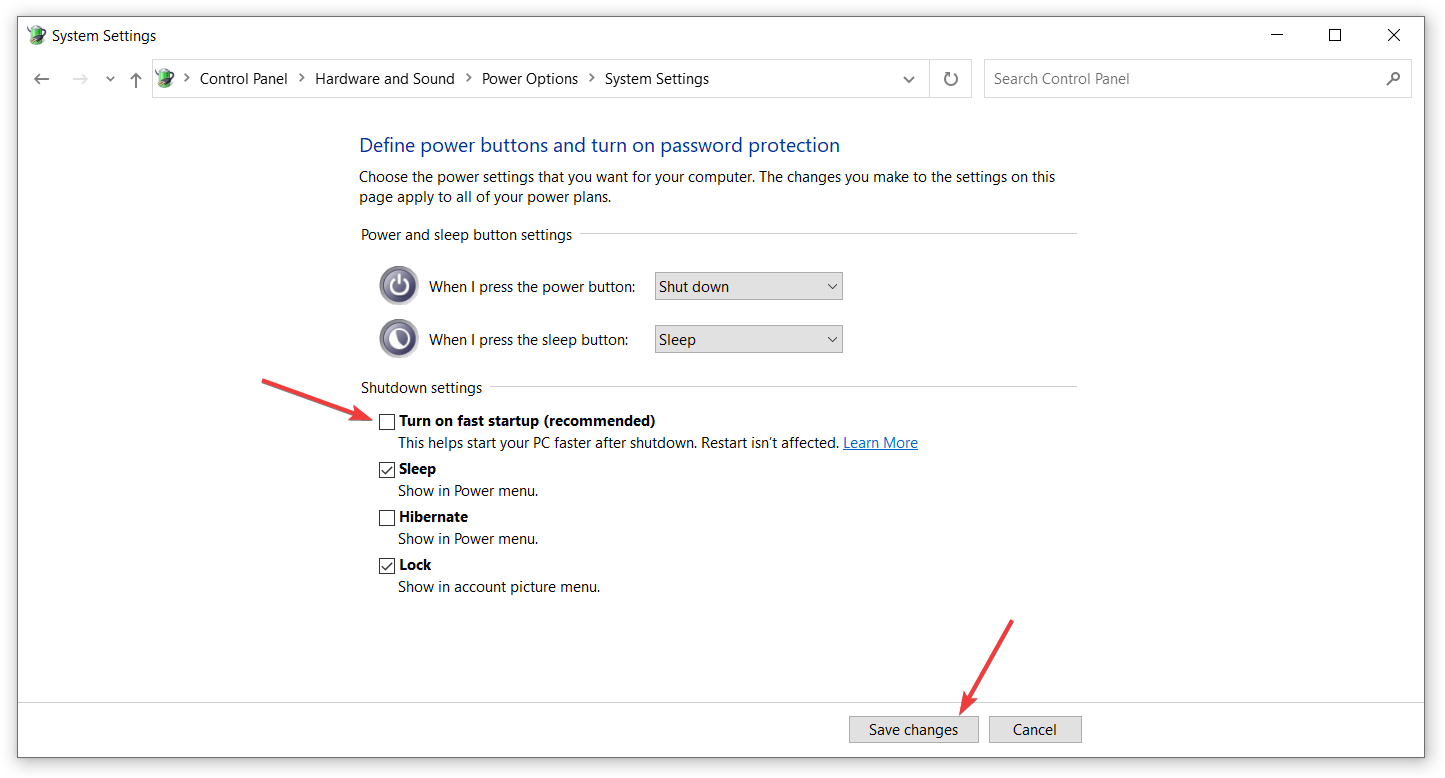Screen dimensions: 1445x778
Task: Uncheck the Sleep checkbox
Action: click(387, 470)
